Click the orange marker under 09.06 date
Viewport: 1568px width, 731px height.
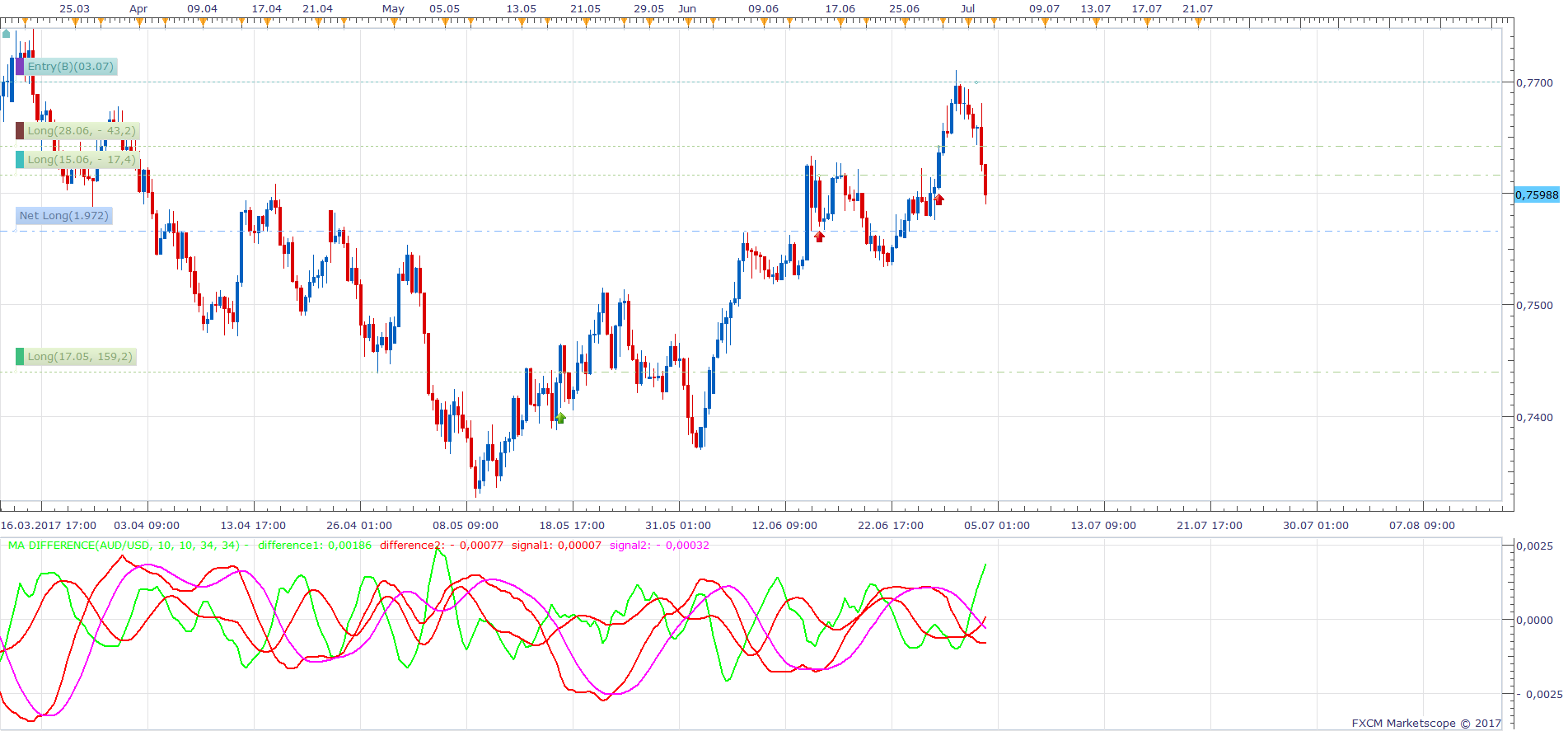(x=764, y=23)
